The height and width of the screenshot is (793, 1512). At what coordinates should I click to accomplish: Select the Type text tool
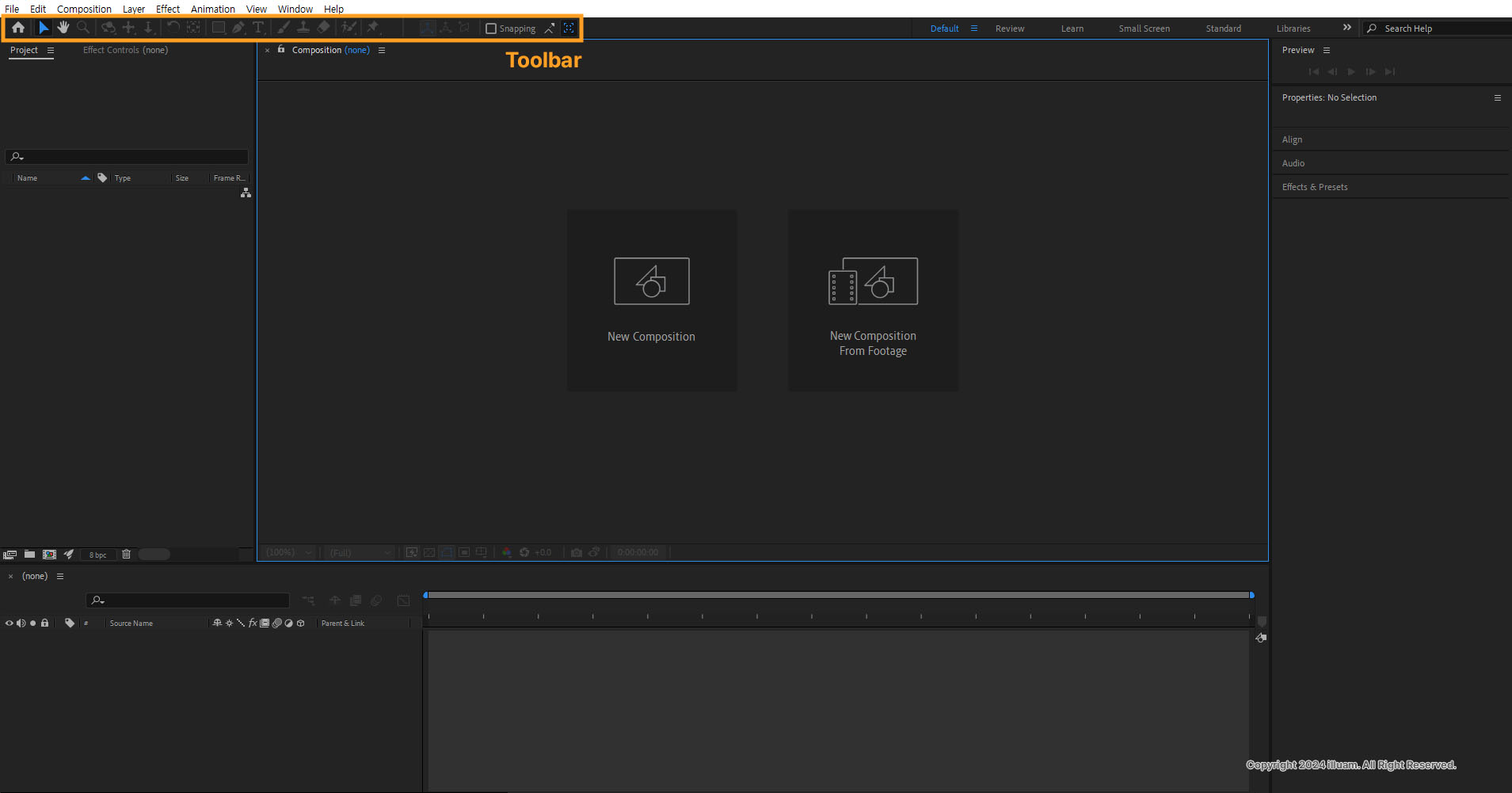tap(258, 28)
